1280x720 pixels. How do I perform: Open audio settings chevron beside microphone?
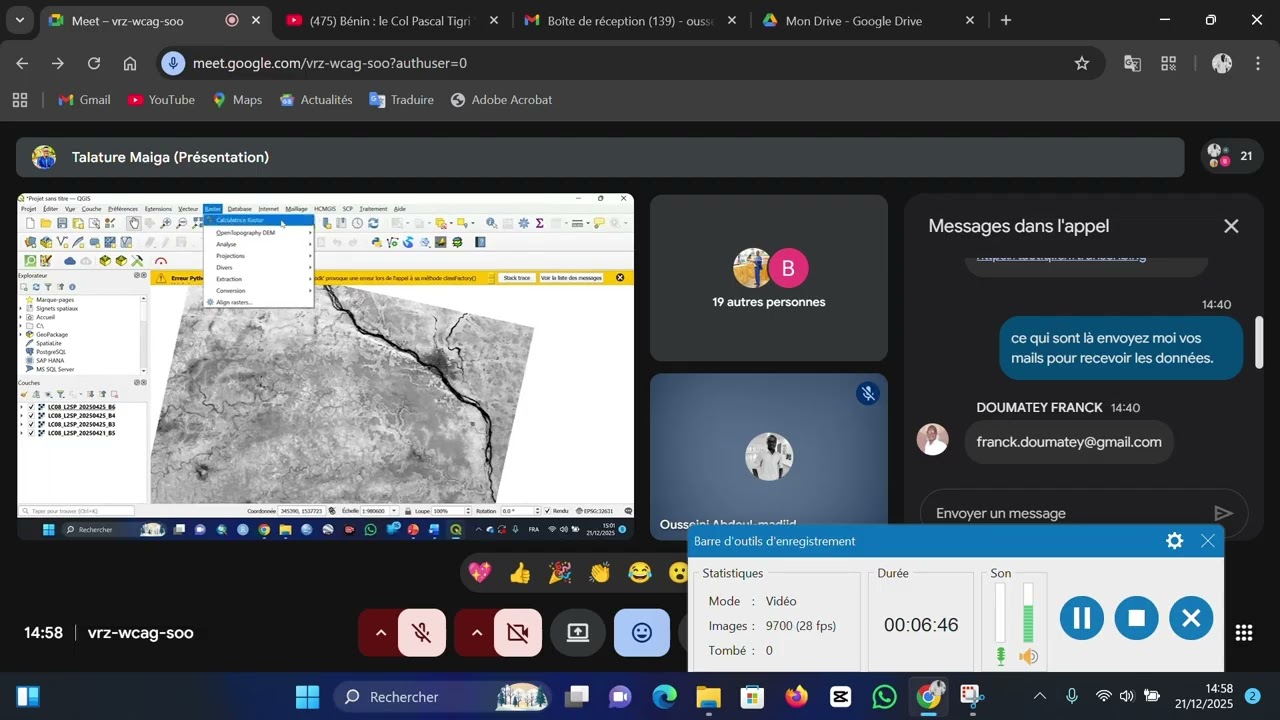(380, 633)
